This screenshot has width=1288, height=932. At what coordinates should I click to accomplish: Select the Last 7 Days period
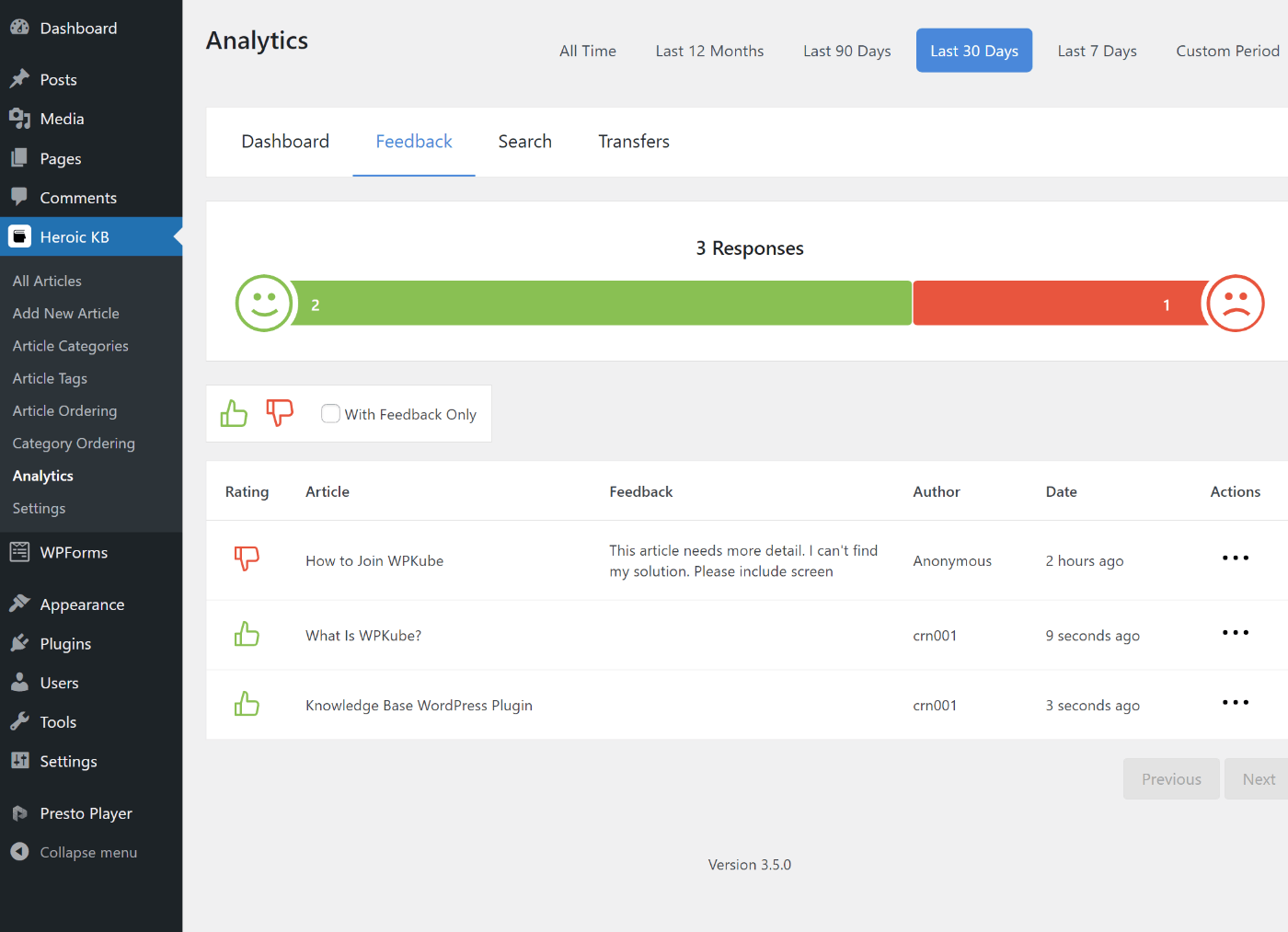coord(1097,51)
